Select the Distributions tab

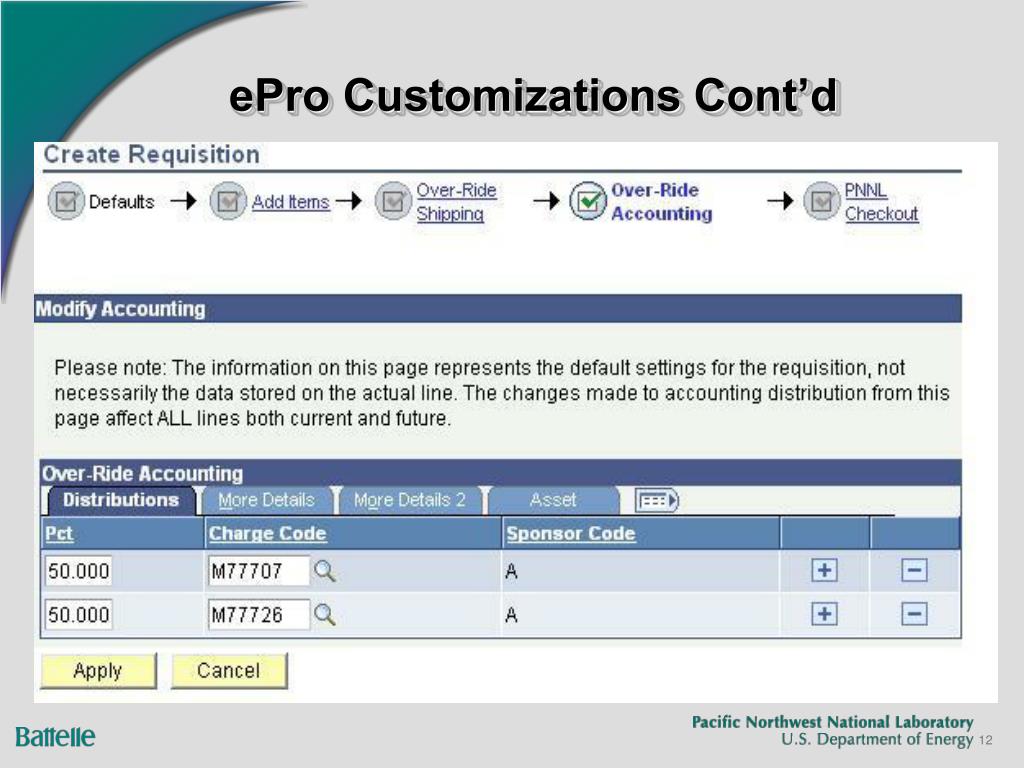[x=121, y=500]
